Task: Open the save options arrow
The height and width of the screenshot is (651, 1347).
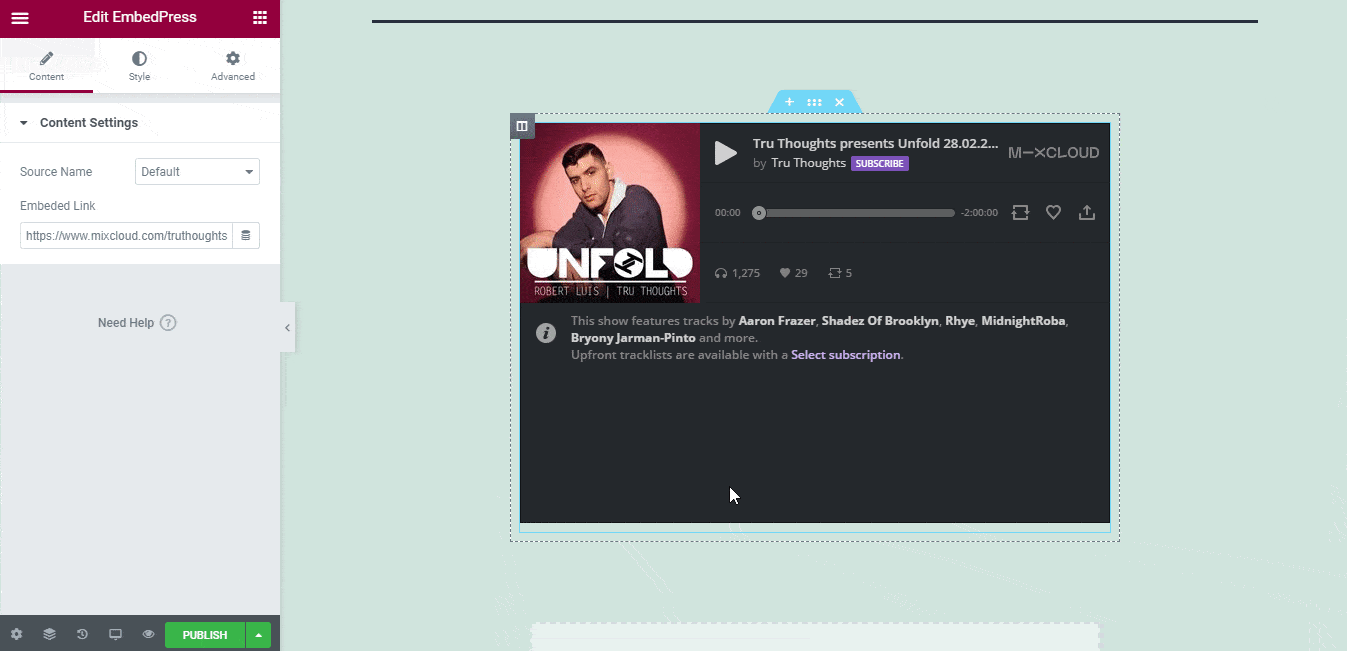Action: 259,635
